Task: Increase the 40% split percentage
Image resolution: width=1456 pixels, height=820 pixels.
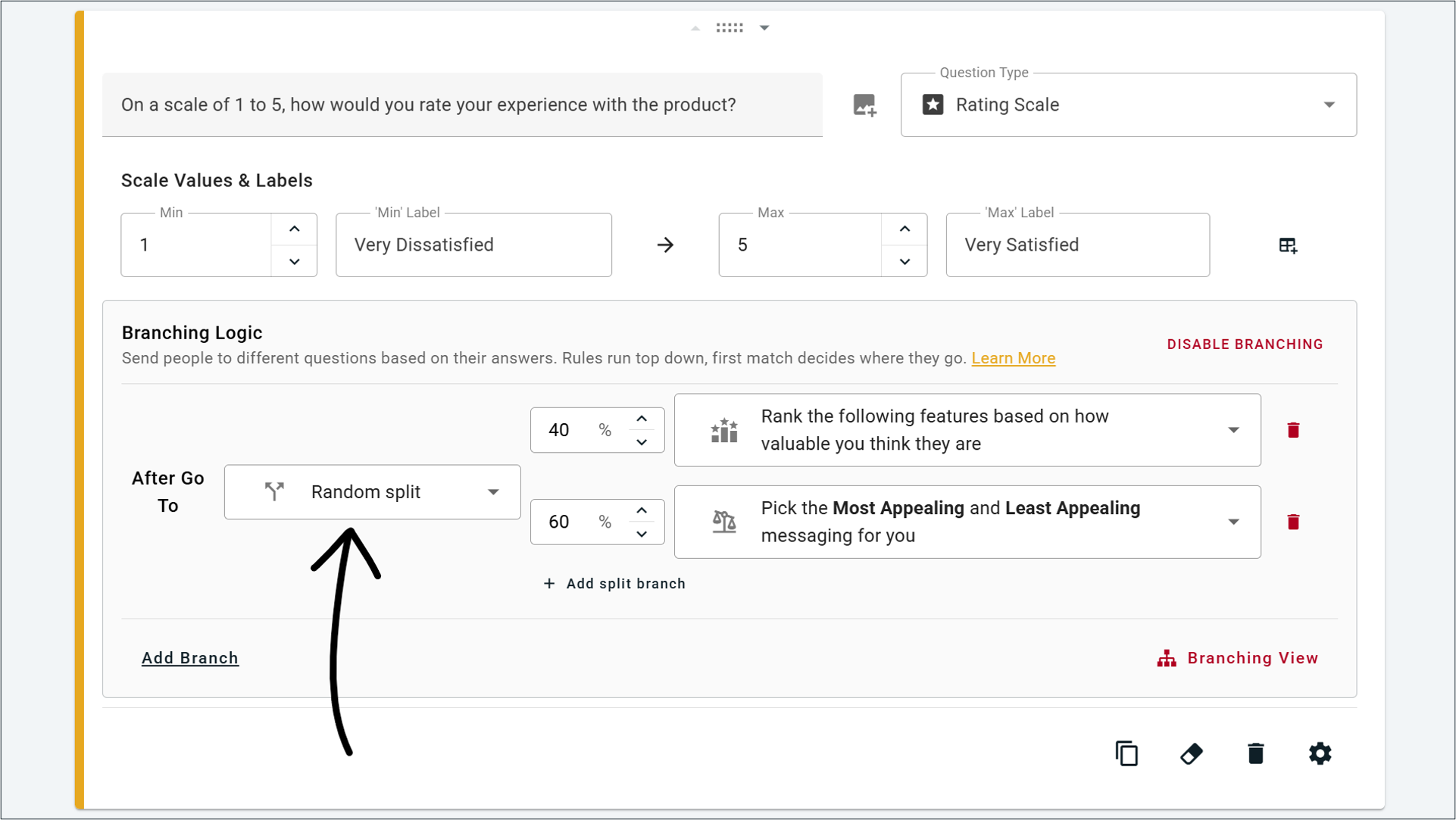Action: pos(642,419)
